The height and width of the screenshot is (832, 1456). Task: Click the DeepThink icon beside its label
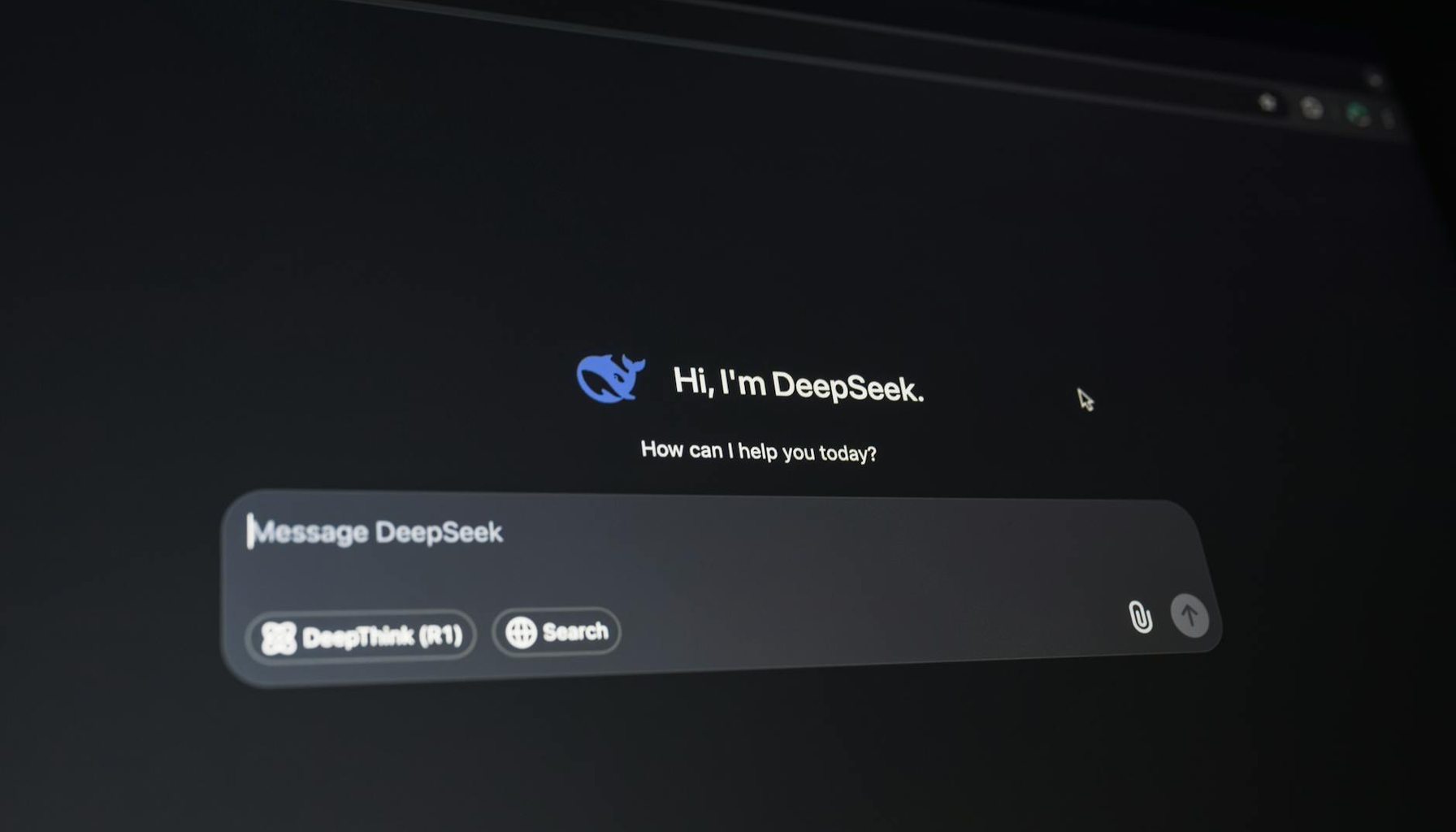click(x=279, y=638)
